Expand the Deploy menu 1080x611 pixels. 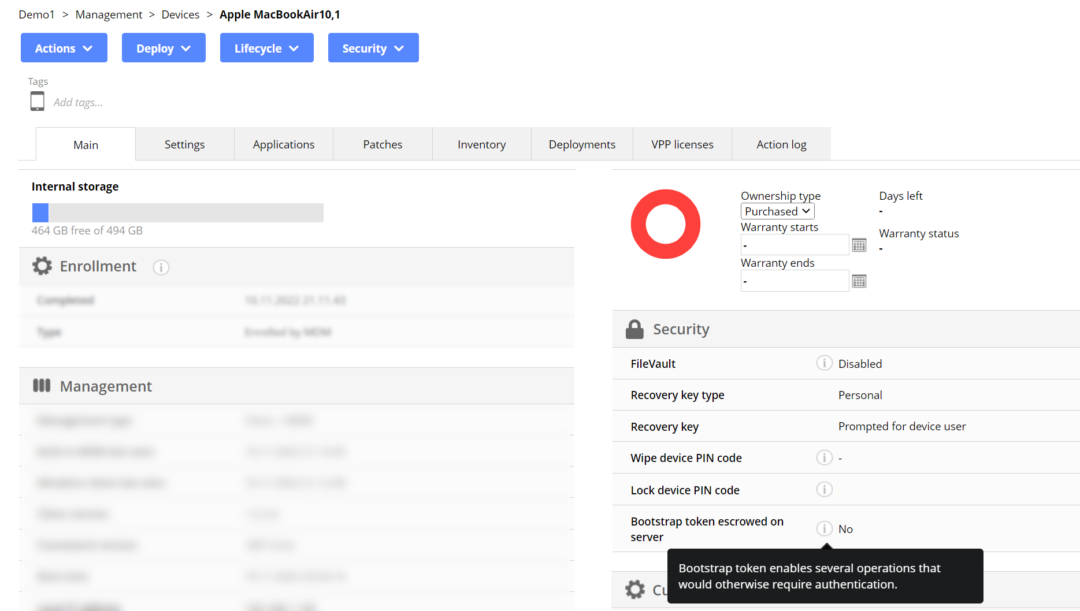[x=163, y=47]
